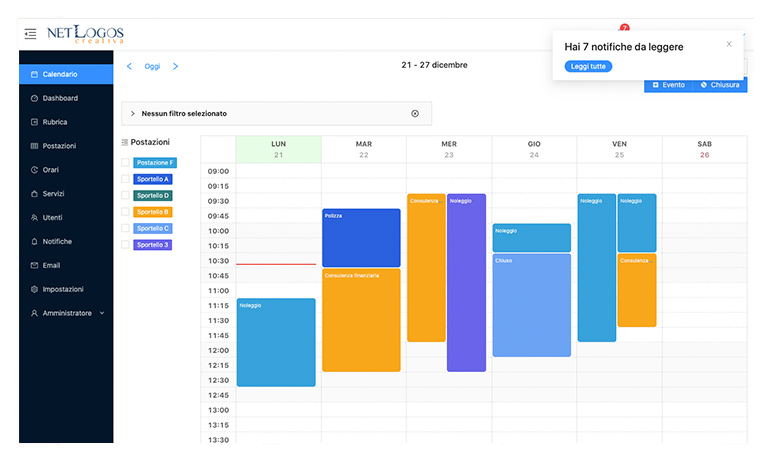Collapse sidebar with the hamburger menu icon
The height and width of the screenshot is (463, 770).
click(x=30, y=34)
